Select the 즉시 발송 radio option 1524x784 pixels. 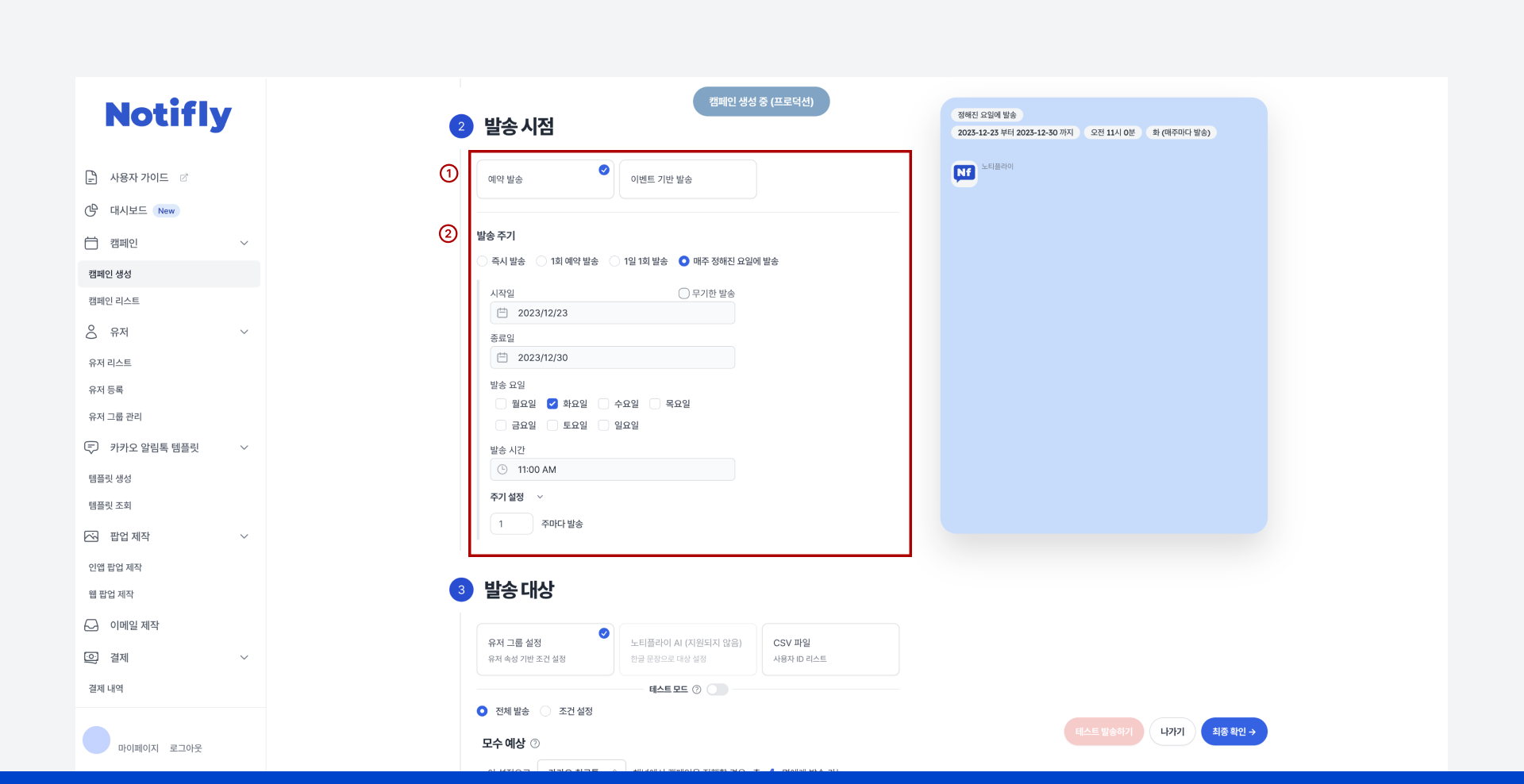coord(482,260)
